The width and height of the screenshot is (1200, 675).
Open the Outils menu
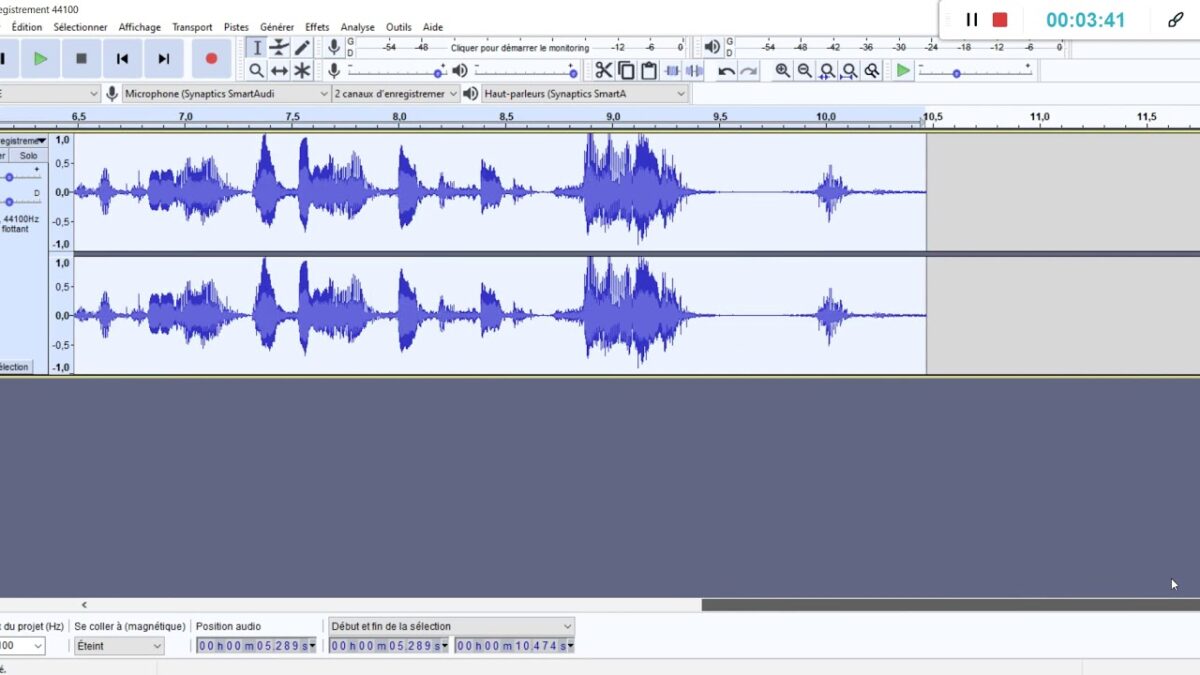point(398,27)
